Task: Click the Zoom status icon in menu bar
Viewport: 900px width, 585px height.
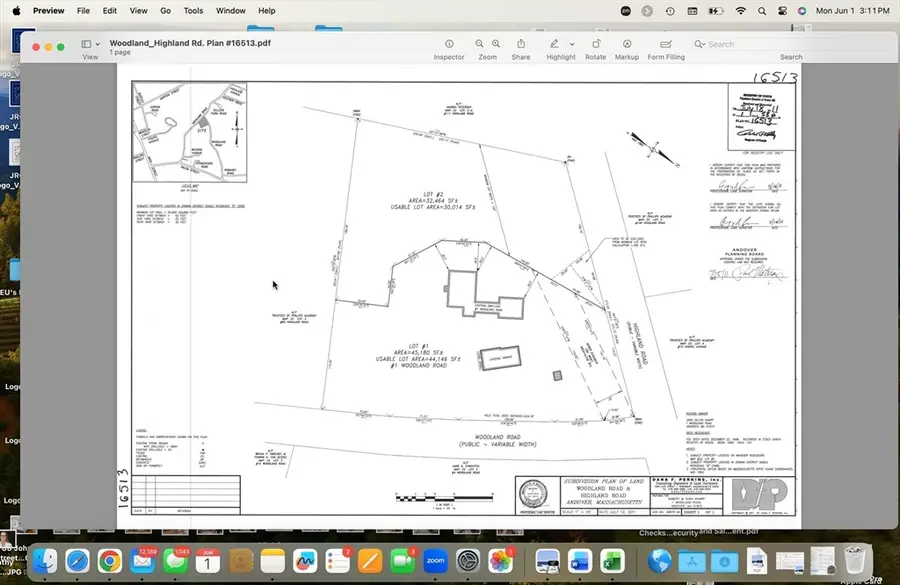Action: [x=626, y=10]
